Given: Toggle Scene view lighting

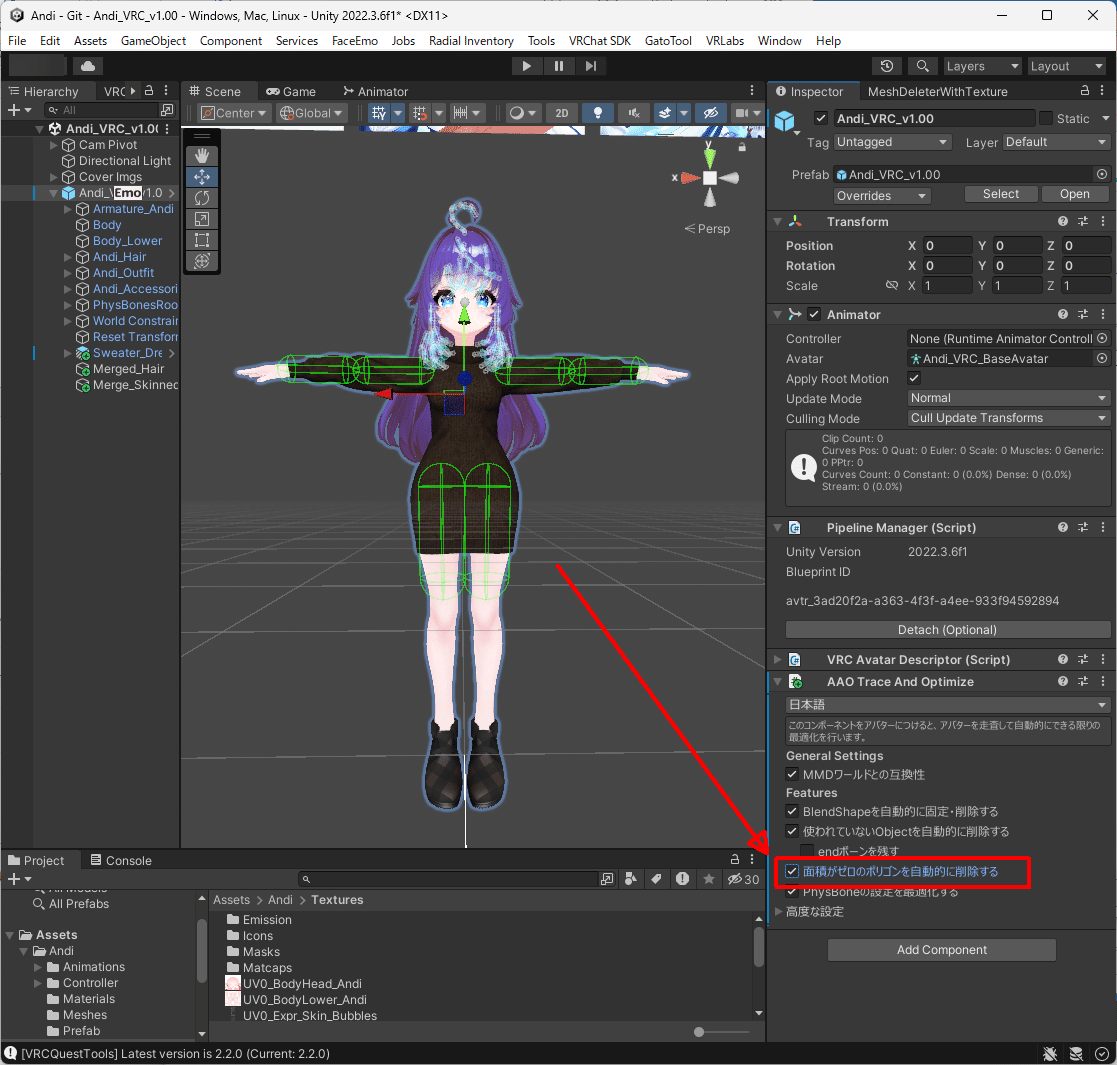Looking at the screenshot, I should (597, 113).
